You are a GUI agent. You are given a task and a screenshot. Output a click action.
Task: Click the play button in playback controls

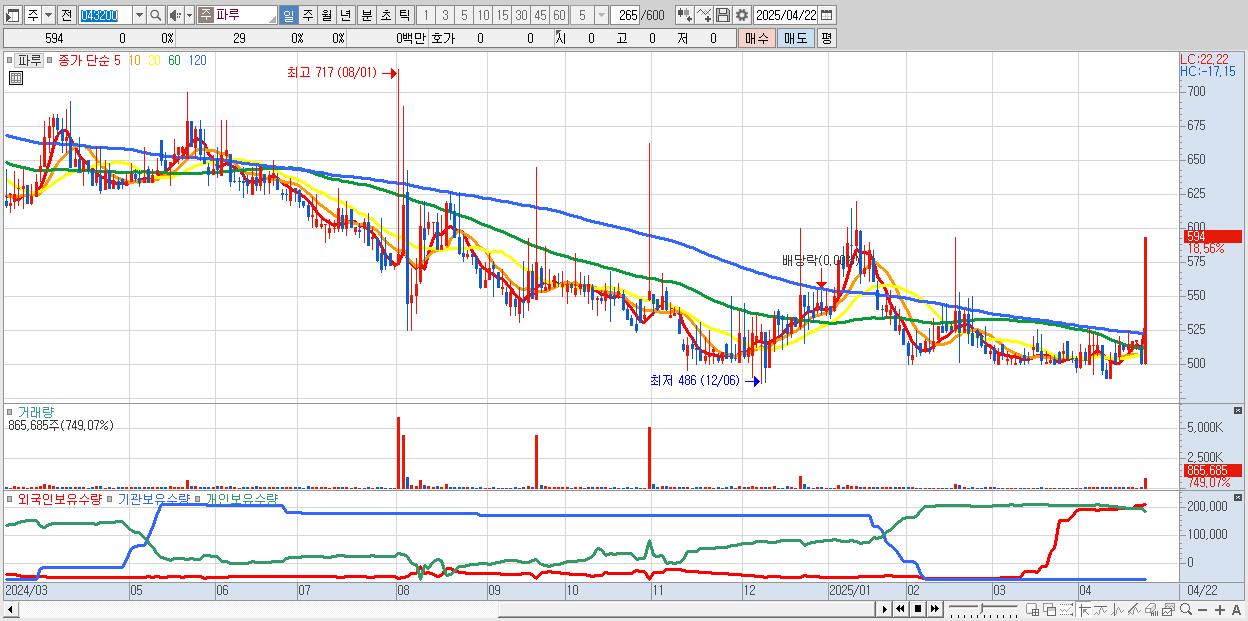pos(884,609)
